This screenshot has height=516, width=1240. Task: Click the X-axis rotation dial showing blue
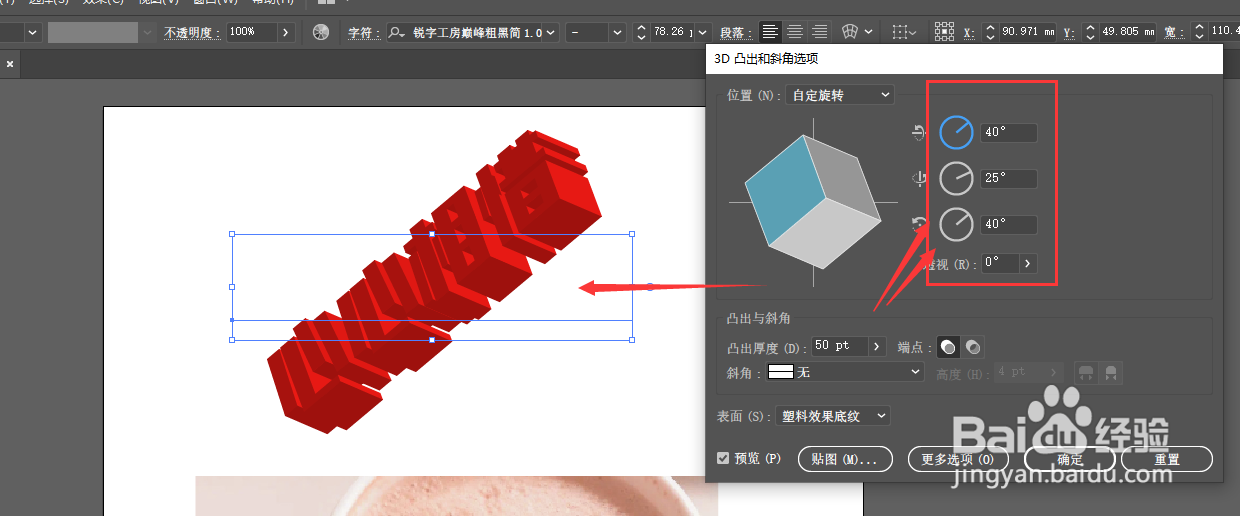coord(957,132)
